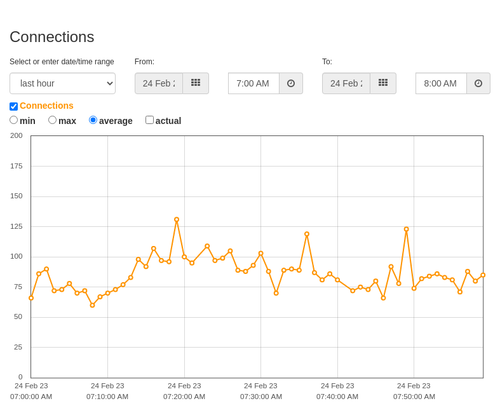The height and width of the screenshot is (403, 500).
Task: Click the peak data point just before 07:50
Action: coord(406,229)
